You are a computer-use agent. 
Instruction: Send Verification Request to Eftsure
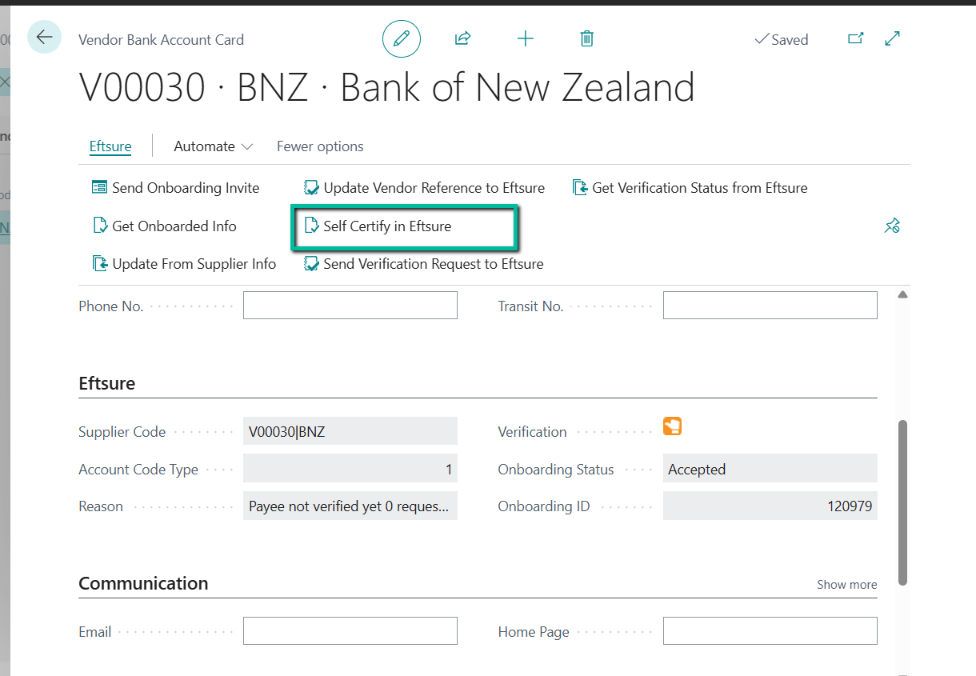pos(423,264)
